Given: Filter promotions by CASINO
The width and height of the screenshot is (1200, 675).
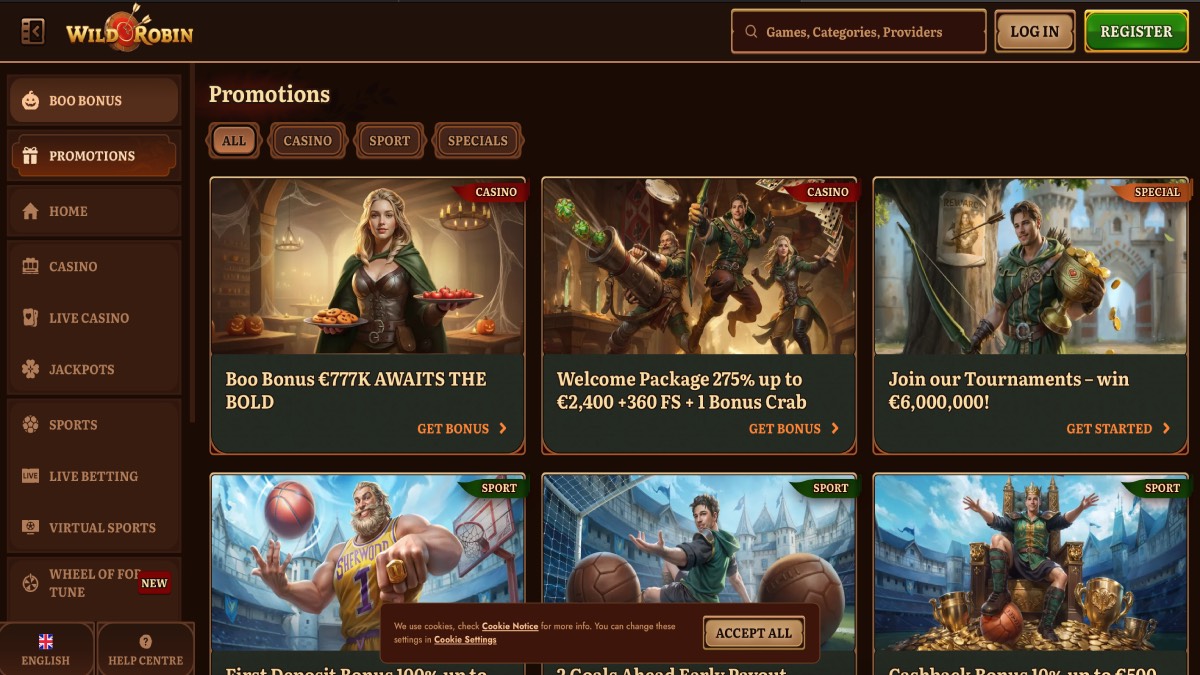Looking at the screenshot, I should coord(307,141).
